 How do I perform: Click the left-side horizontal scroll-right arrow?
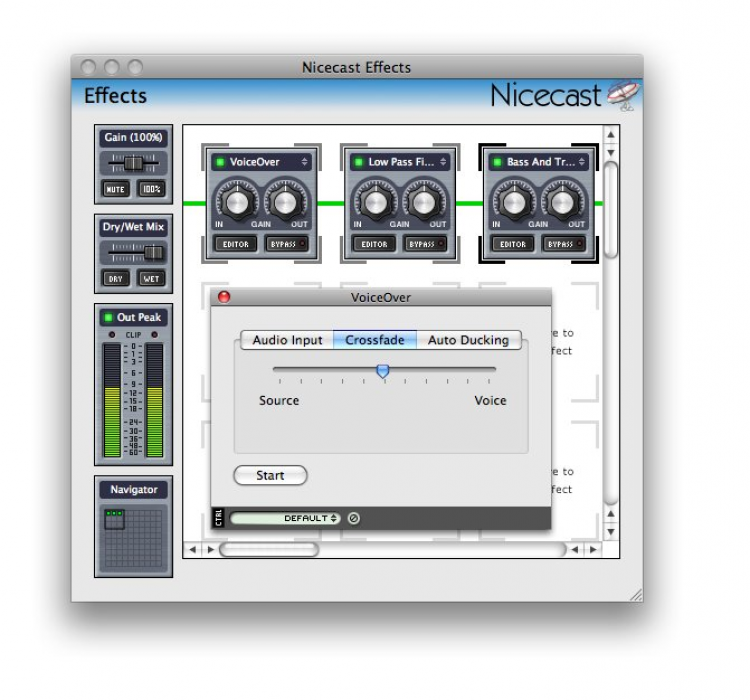tap(210, 549)
